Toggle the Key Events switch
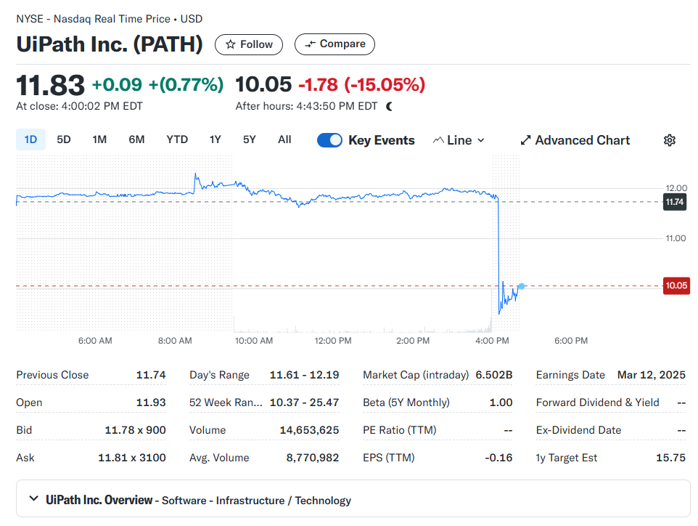Screen dimensions: 698x526 [x=330, y=140]
